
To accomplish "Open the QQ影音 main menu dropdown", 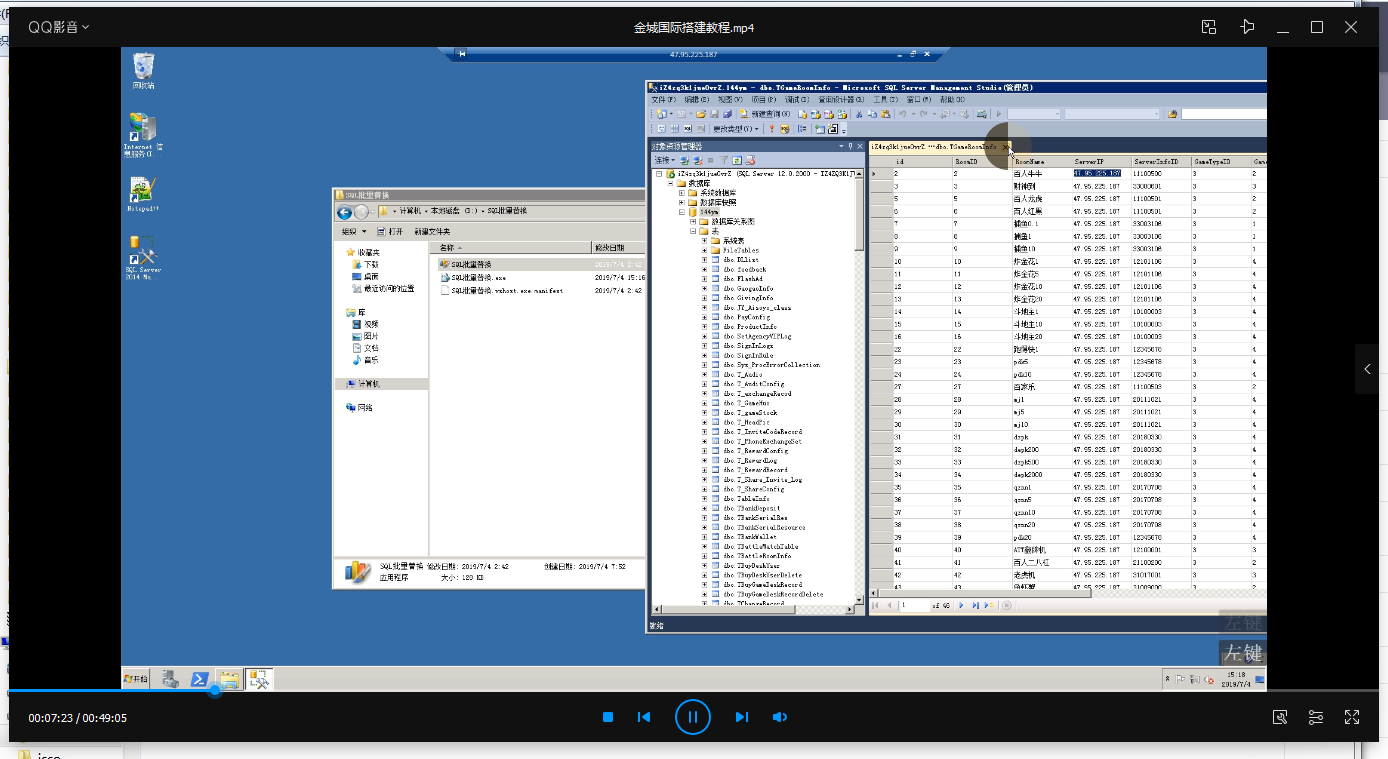I will pos(59,27).
